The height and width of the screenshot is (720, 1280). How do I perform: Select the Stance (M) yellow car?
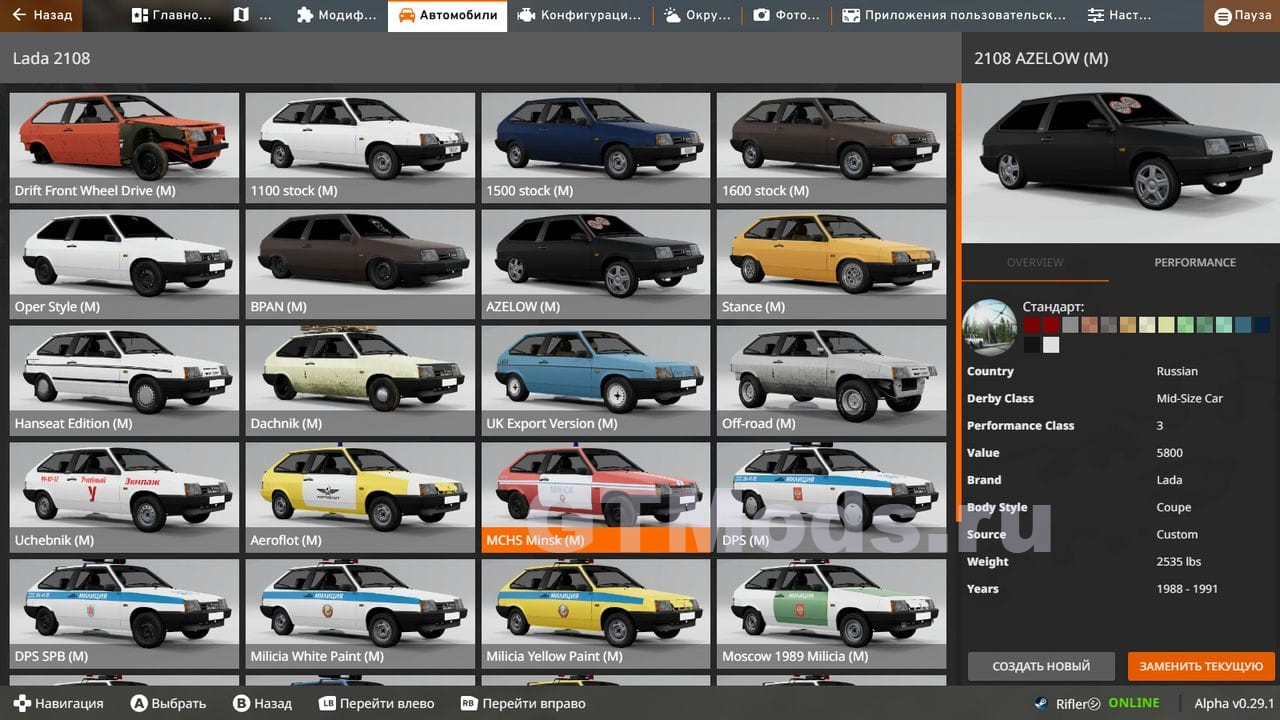click(832, 264)
